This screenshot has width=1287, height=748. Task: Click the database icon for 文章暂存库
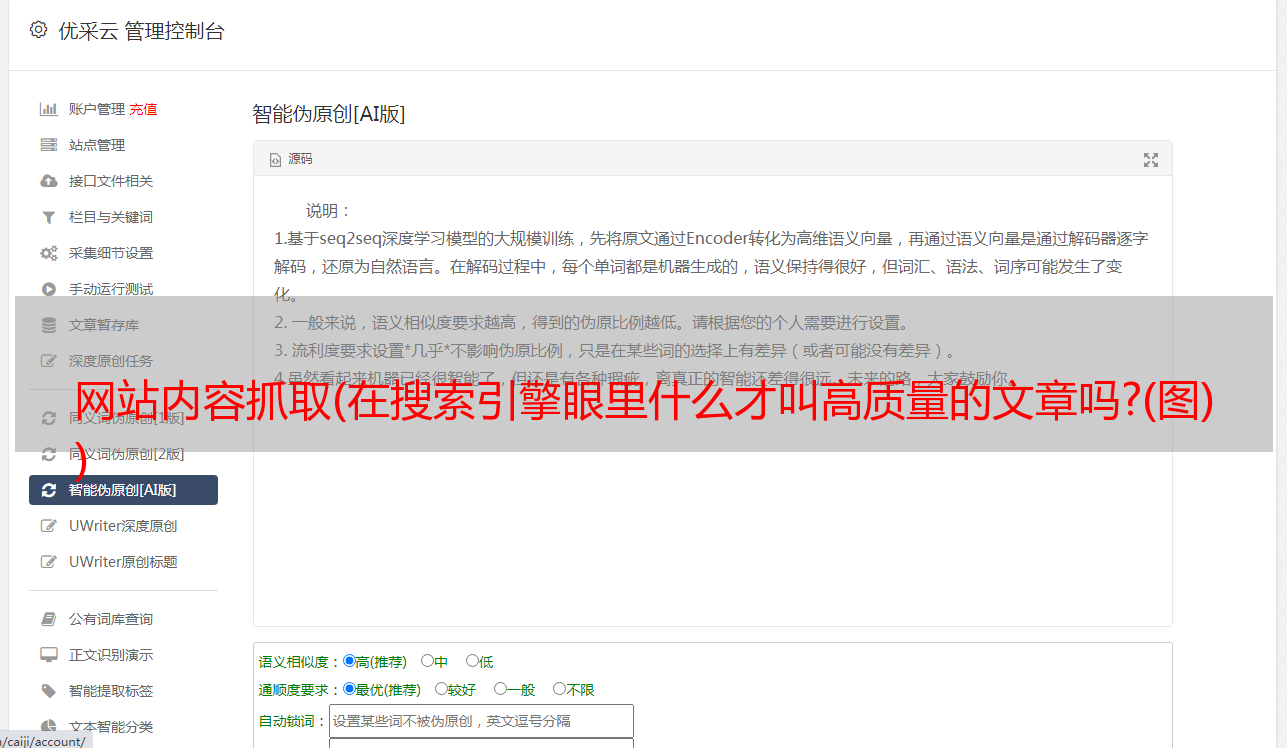tap(48, 325)
